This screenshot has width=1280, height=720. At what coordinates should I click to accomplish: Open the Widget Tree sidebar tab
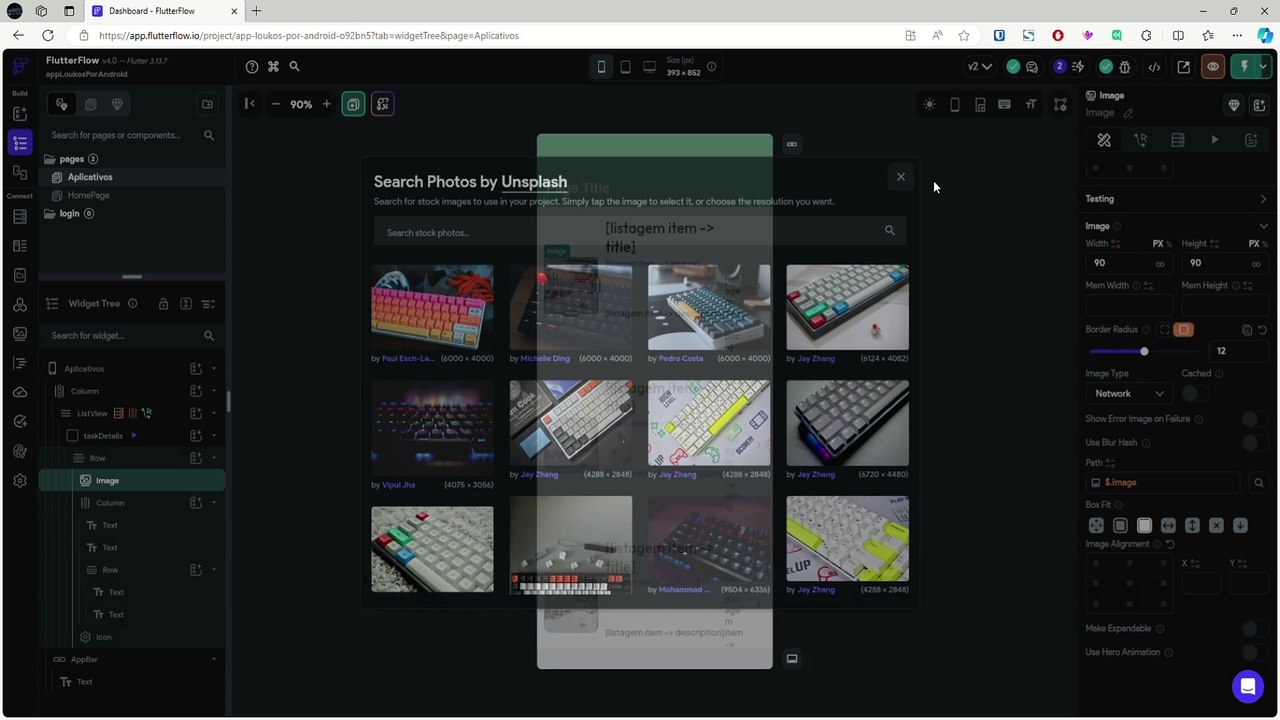(x=20, y=142)
